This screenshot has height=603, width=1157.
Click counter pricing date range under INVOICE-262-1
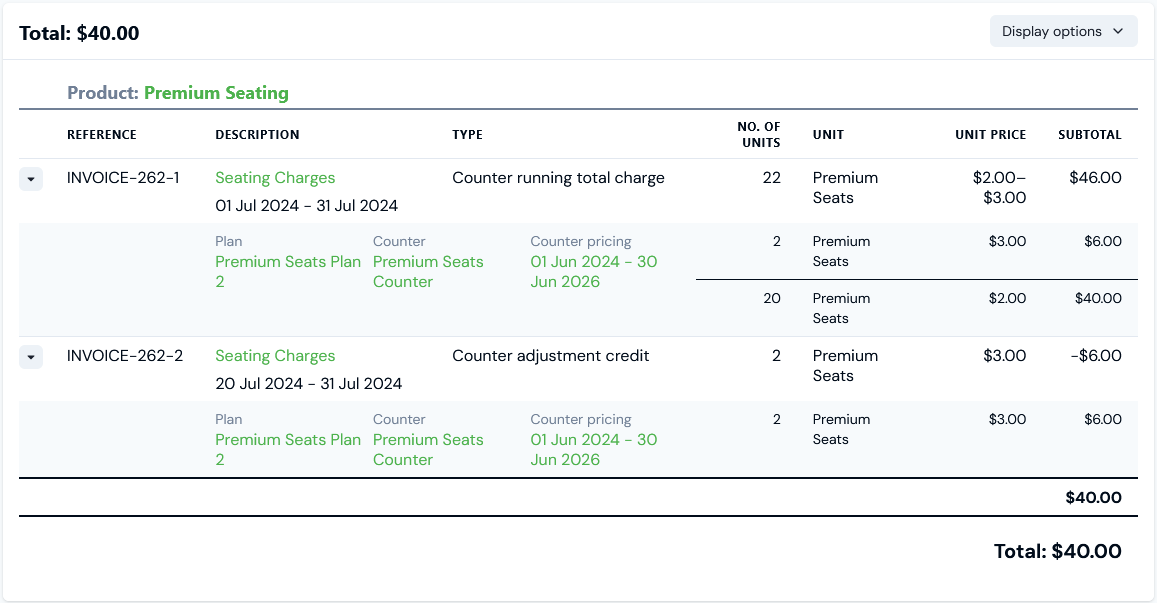coord(593,271)
